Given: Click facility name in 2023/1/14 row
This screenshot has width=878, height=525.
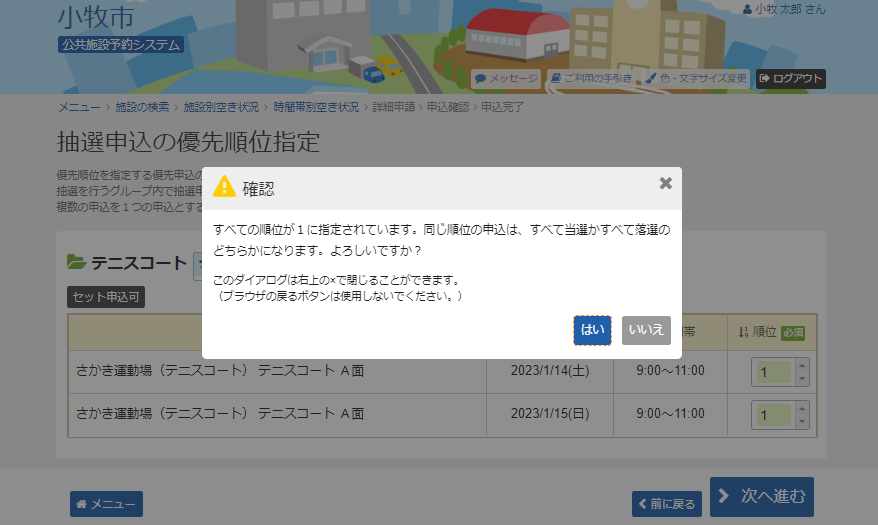Looking at the screenshot, I should pyautogui.click(x=220, y=371).
